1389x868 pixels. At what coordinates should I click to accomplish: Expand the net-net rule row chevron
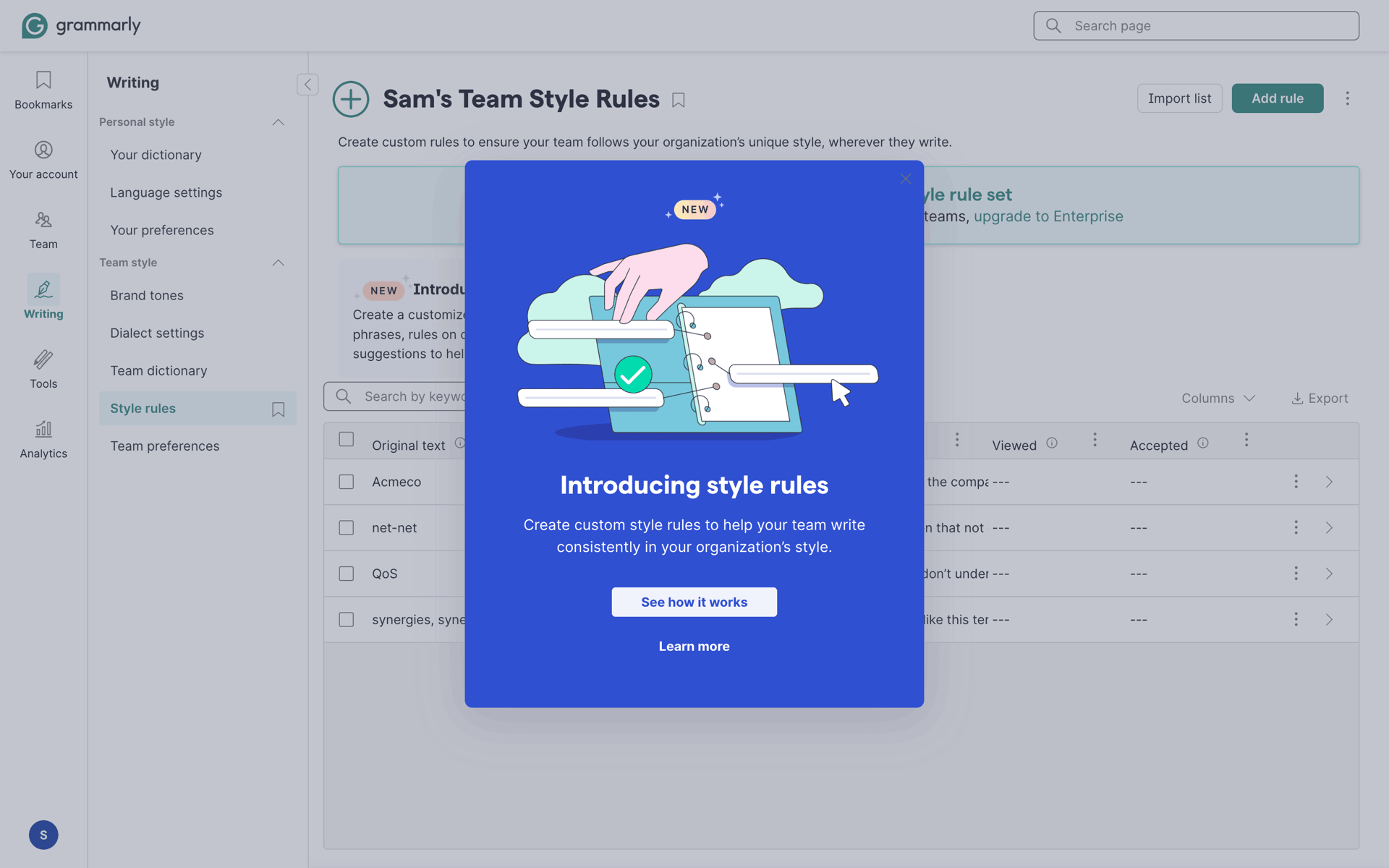(x=1329, y=527)
